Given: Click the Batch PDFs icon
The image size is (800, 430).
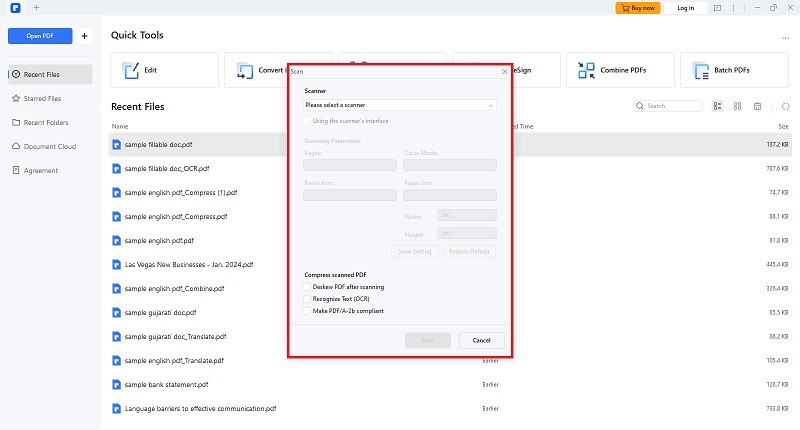Looking at the screenshot, I should (701, 70).
